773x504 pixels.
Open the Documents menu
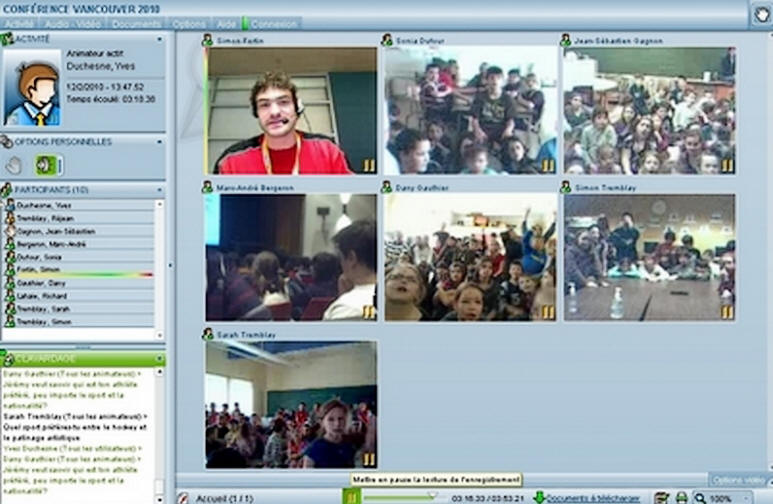[136, 24]
